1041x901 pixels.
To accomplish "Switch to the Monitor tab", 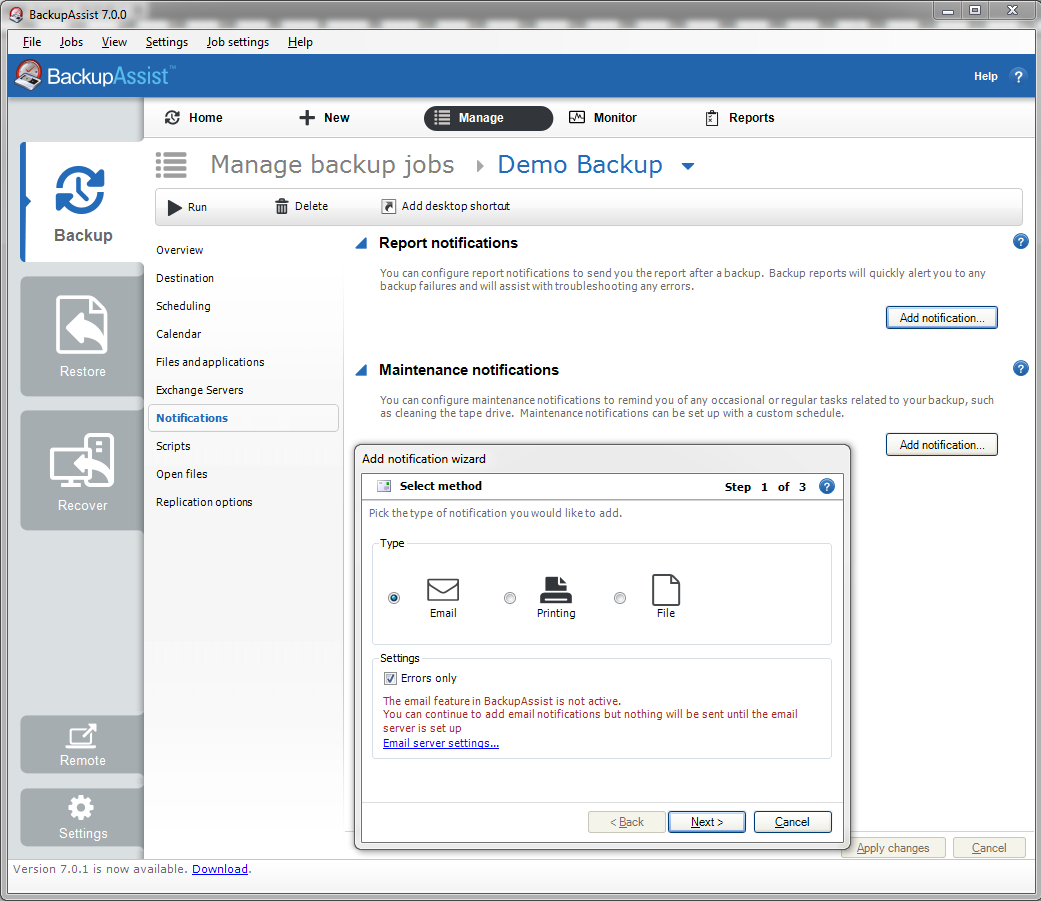I will click(x=602, y=118).
